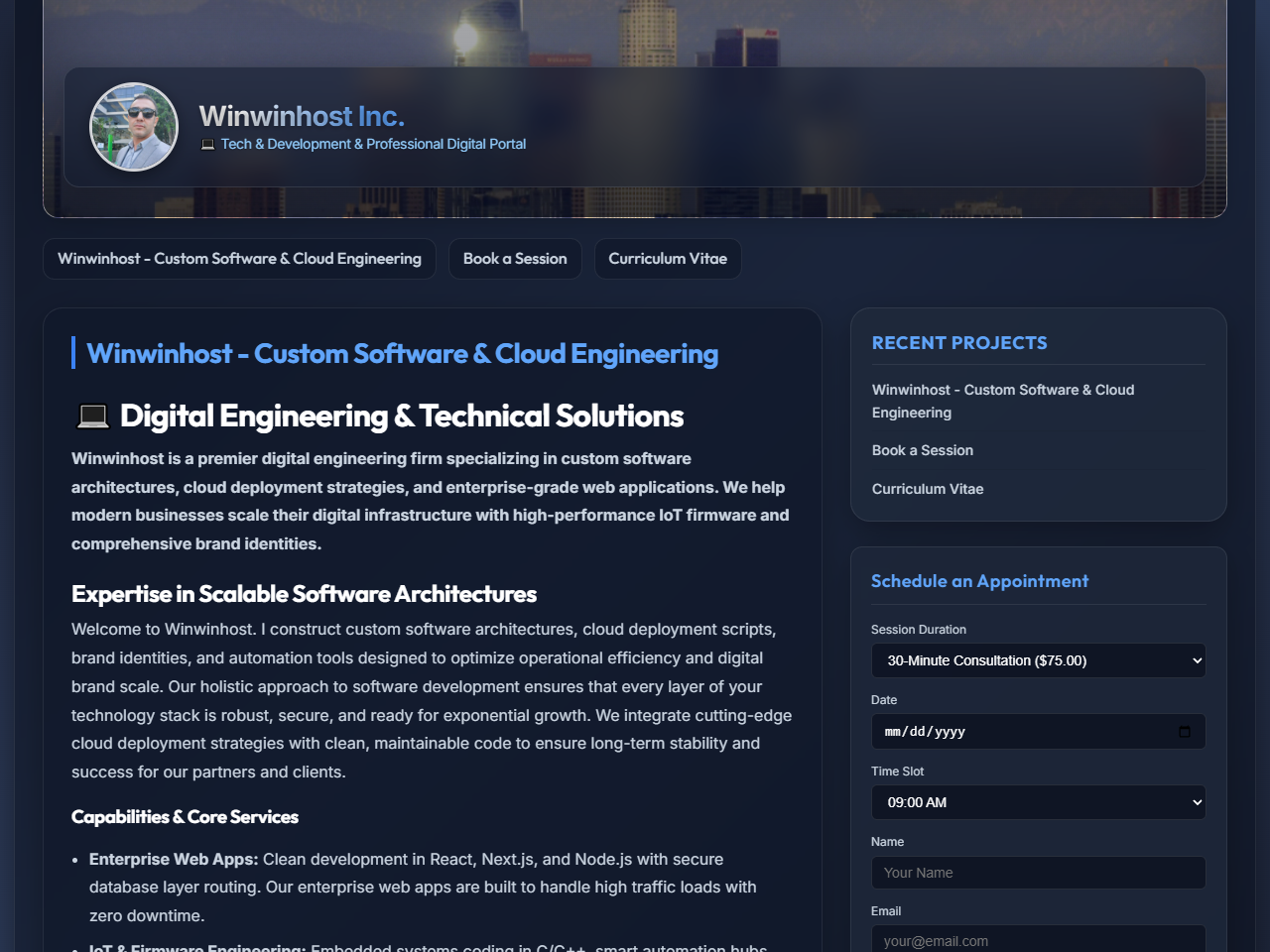Click the Expertise in Scalable Software Architectures heading

304,594
